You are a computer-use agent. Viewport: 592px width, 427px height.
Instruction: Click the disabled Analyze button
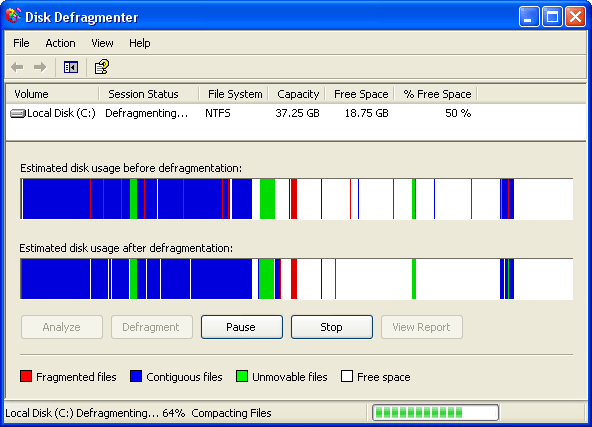point(62,327)
